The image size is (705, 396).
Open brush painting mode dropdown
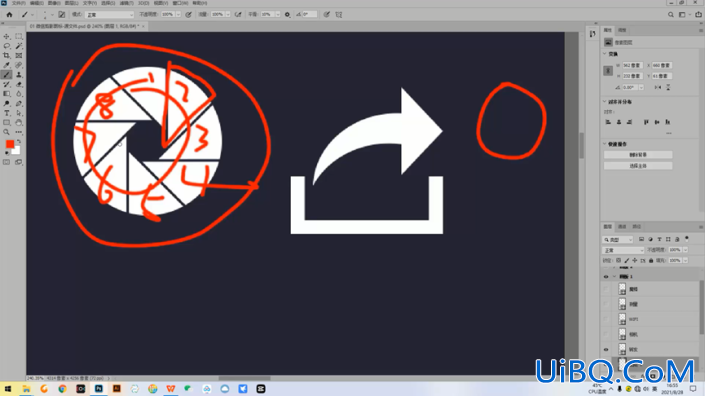pos(109,14)
